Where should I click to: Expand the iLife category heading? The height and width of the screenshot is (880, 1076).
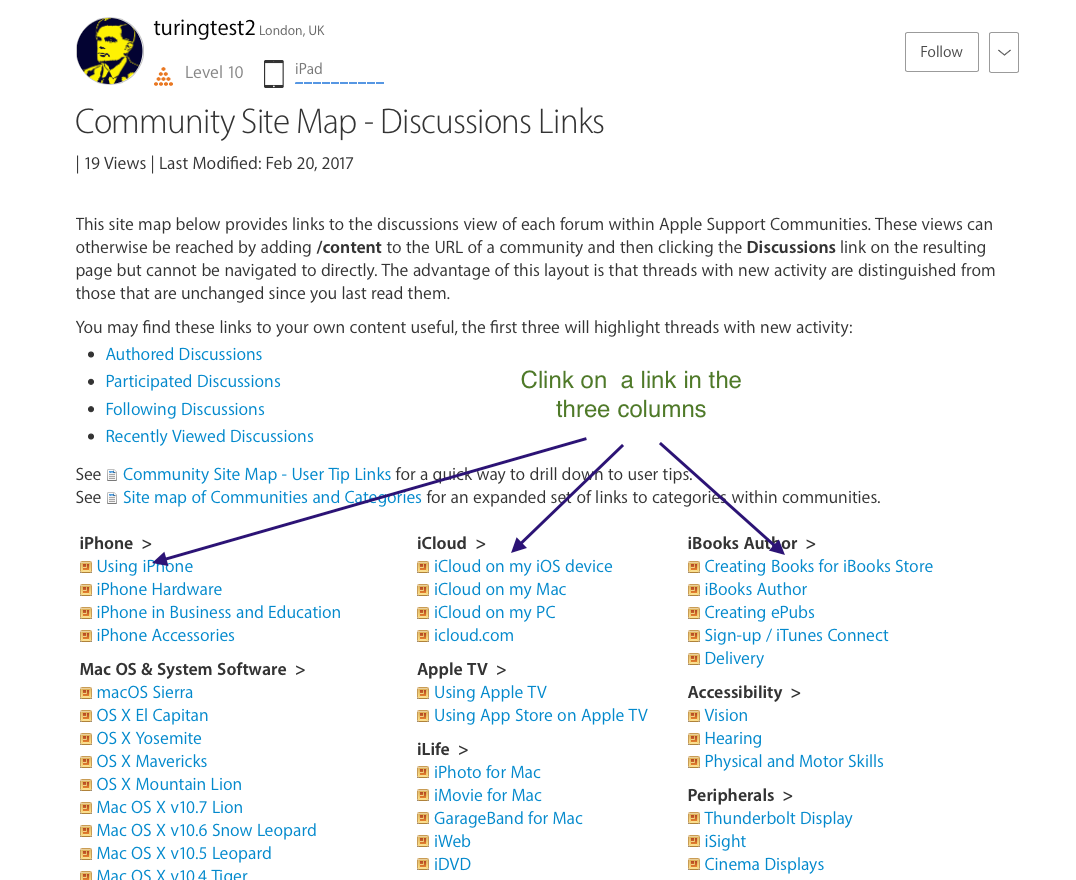[443, 749]
